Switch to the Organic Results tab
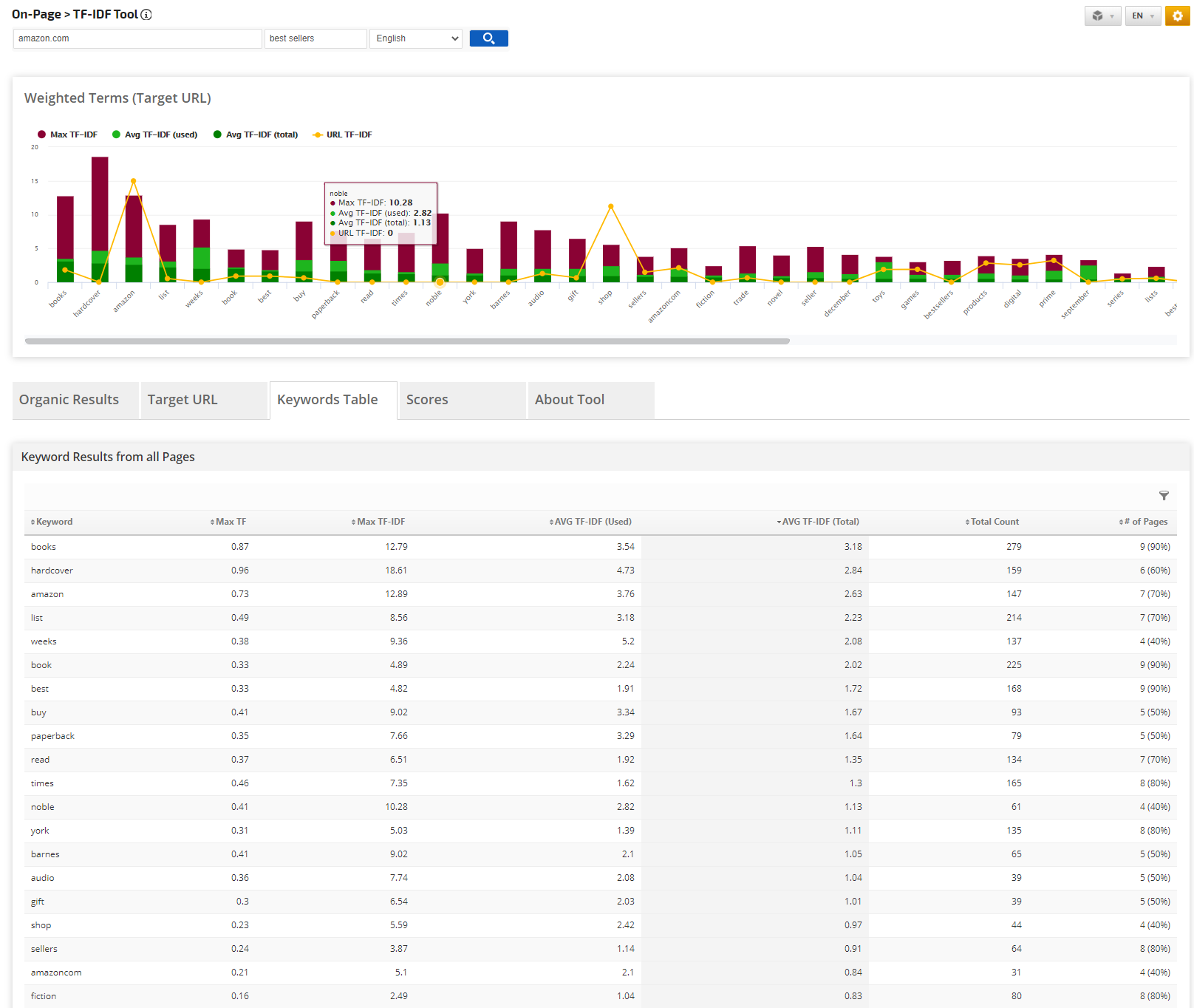 69,400
